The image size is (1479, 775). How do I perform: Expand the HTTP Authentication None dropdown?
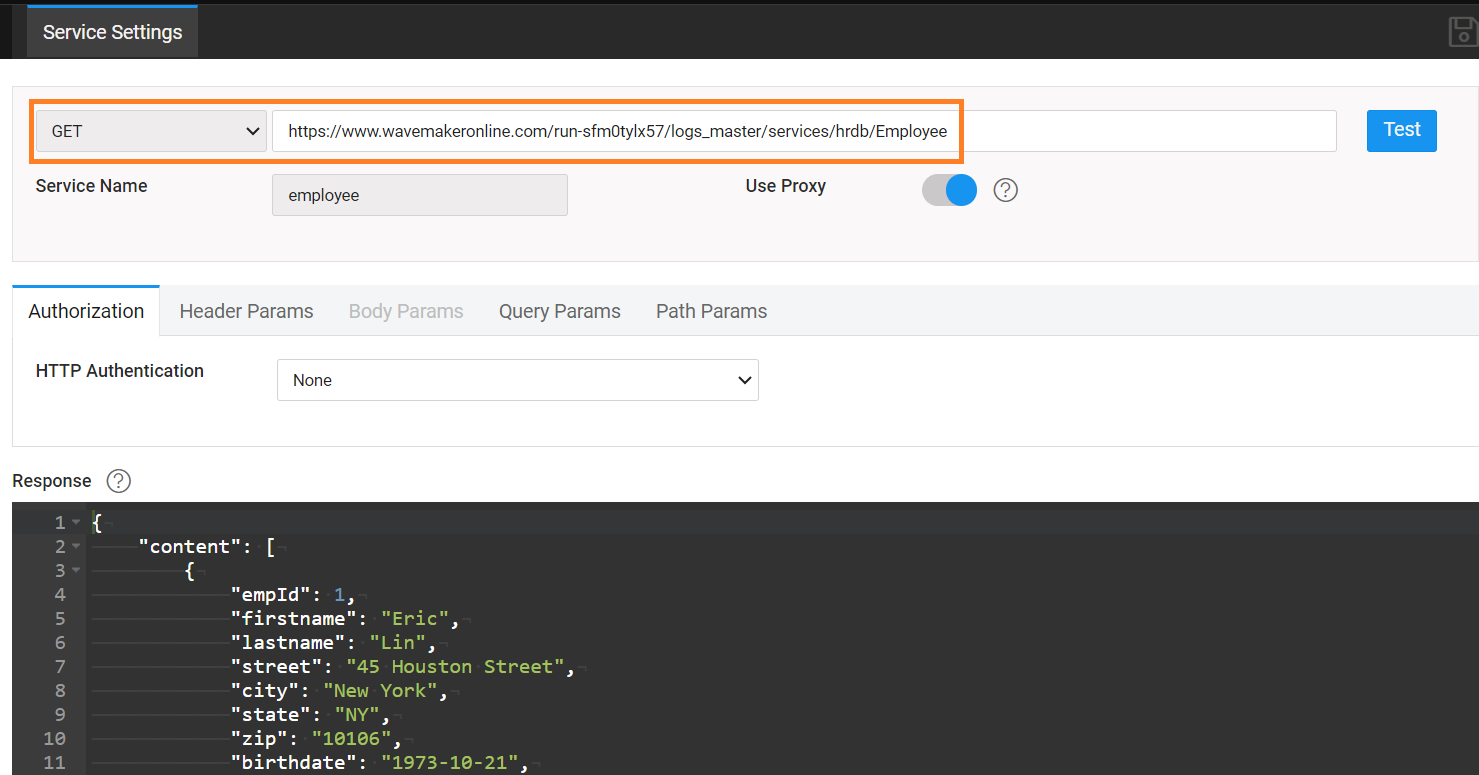[x=517, y=380]
